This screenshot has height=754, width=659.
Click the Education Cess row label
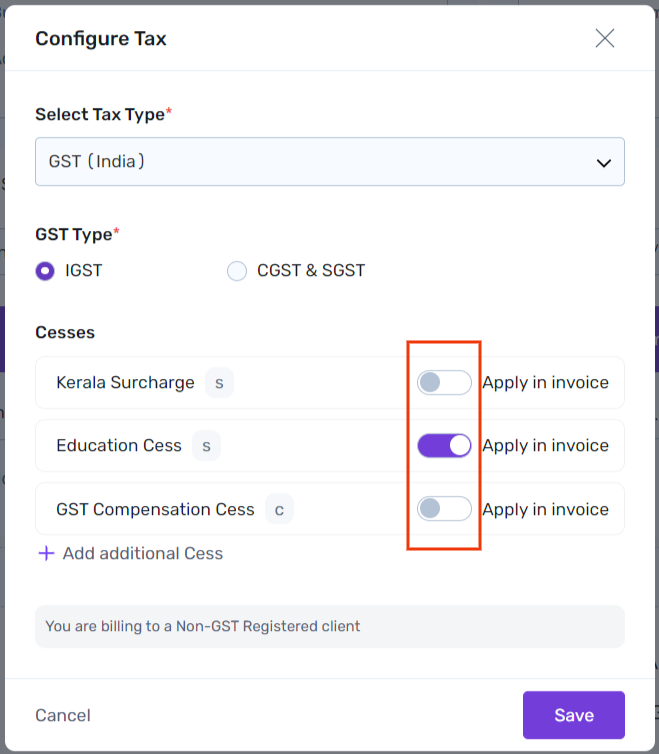pyautogui.click(x=119, y=445)
